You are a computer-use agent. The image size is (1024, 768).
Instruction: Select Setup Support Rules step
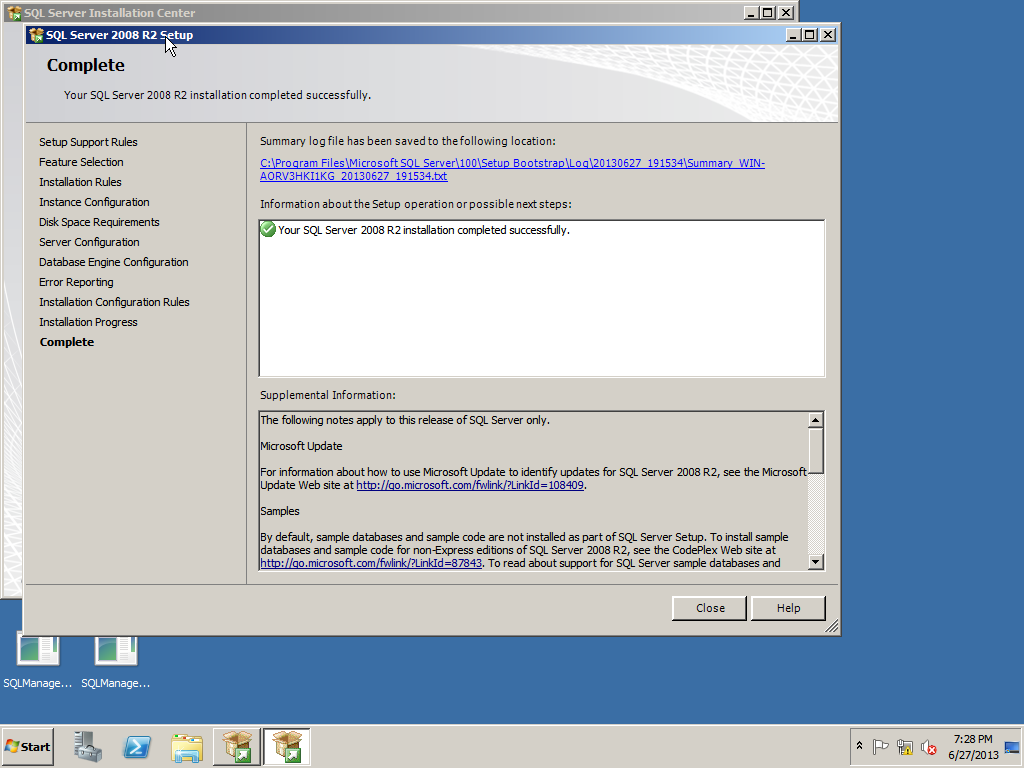click(88, 142)
